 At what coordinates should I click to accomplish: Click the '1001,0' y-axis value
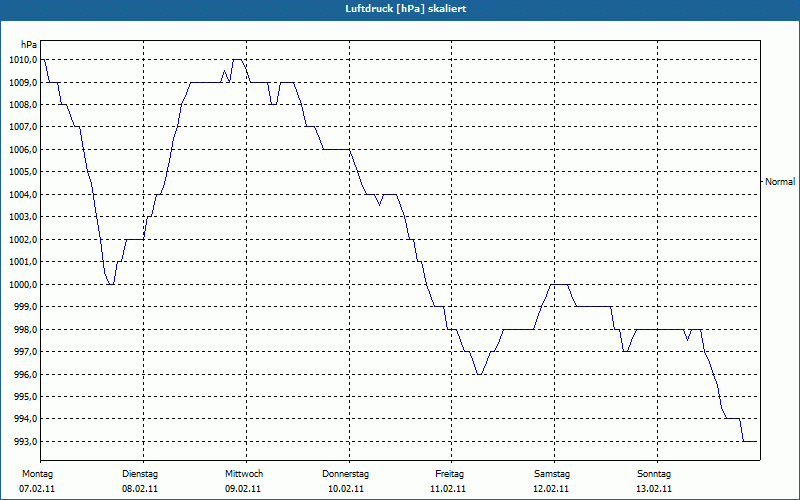tap(23, 261)
